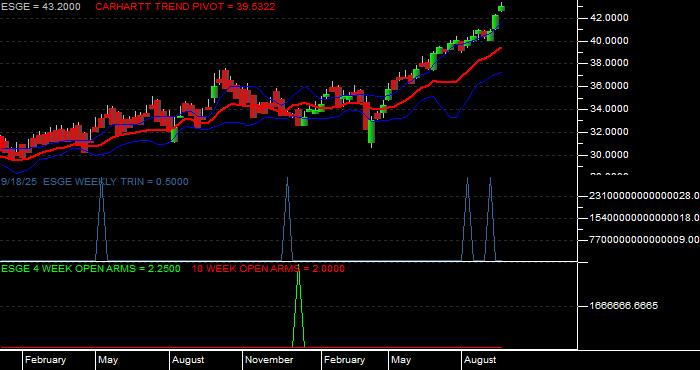Click the November weekly TRIN spike
The image size is (700, 370).
[x=287, y=219]
